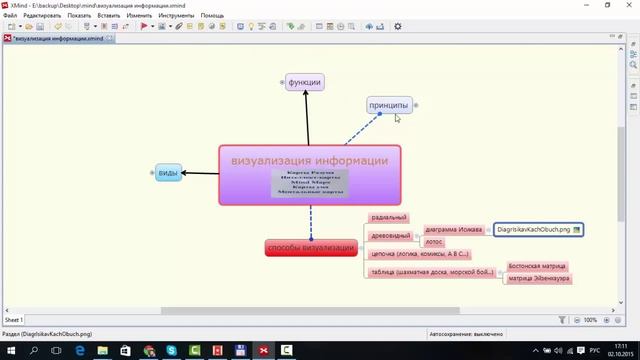This screenshot has width=640, height=360.
Task: Click the green tag label icon
Action: point(290,27)
